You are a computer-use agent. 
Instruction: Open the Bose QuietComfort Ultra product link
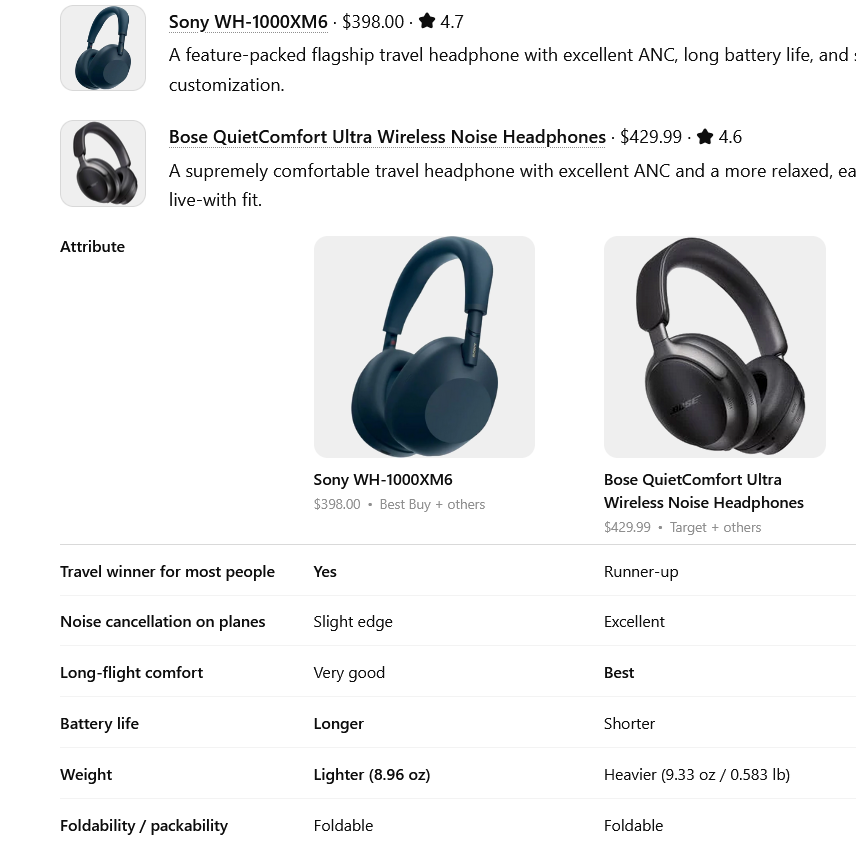tap(387, 136)
